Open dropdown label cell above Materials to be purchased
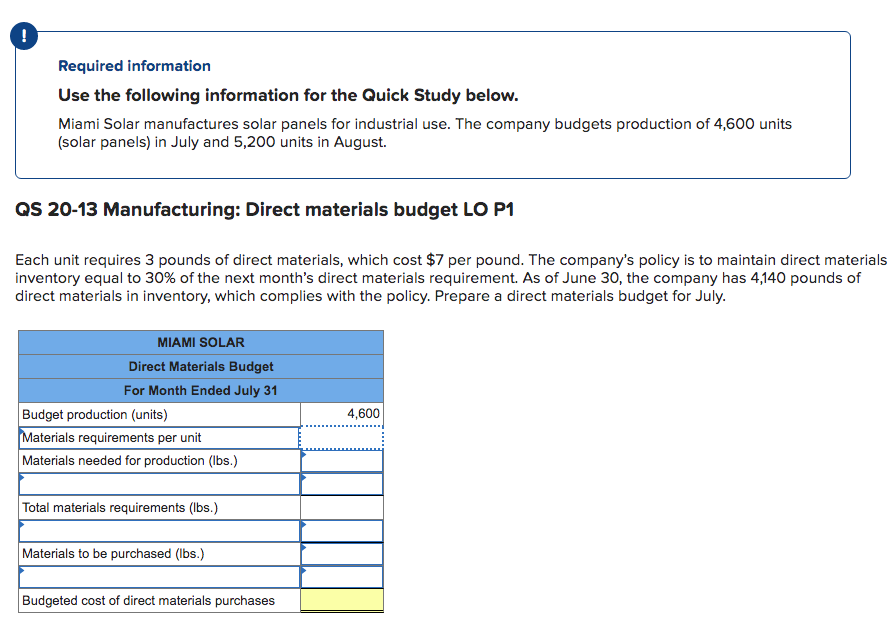This screenshot has width=890, height=642. click(x=159, y=531)
